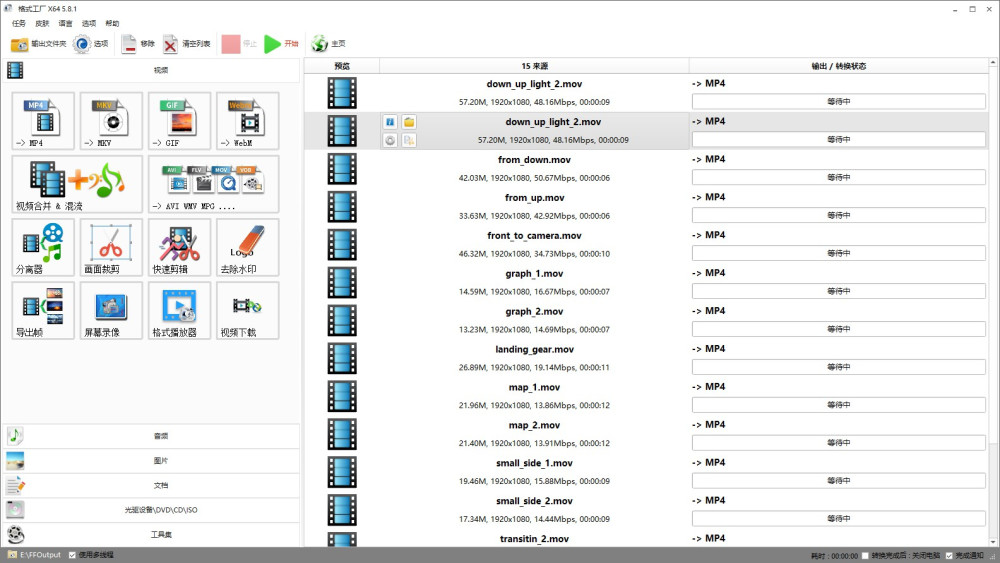Screen dimensions: 1000x563
Task: Open the 画面裁剪 scissors crop tool
Action: pyautogui.click(x=111, y=247)
